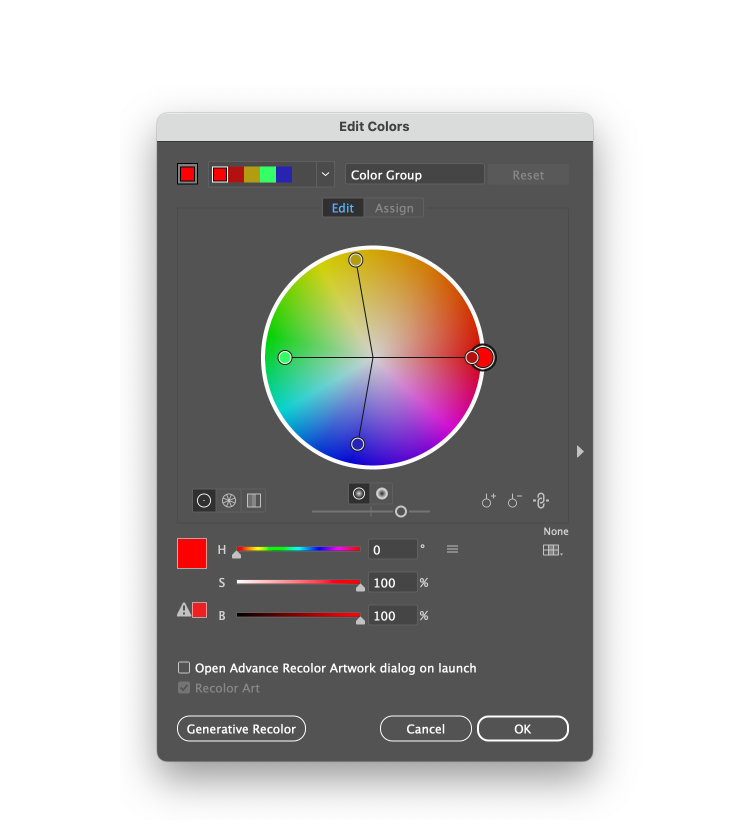Click the green color marker on wheel
Image resolution: width=750 pixels, height=830 pixels.
(285, 357)
